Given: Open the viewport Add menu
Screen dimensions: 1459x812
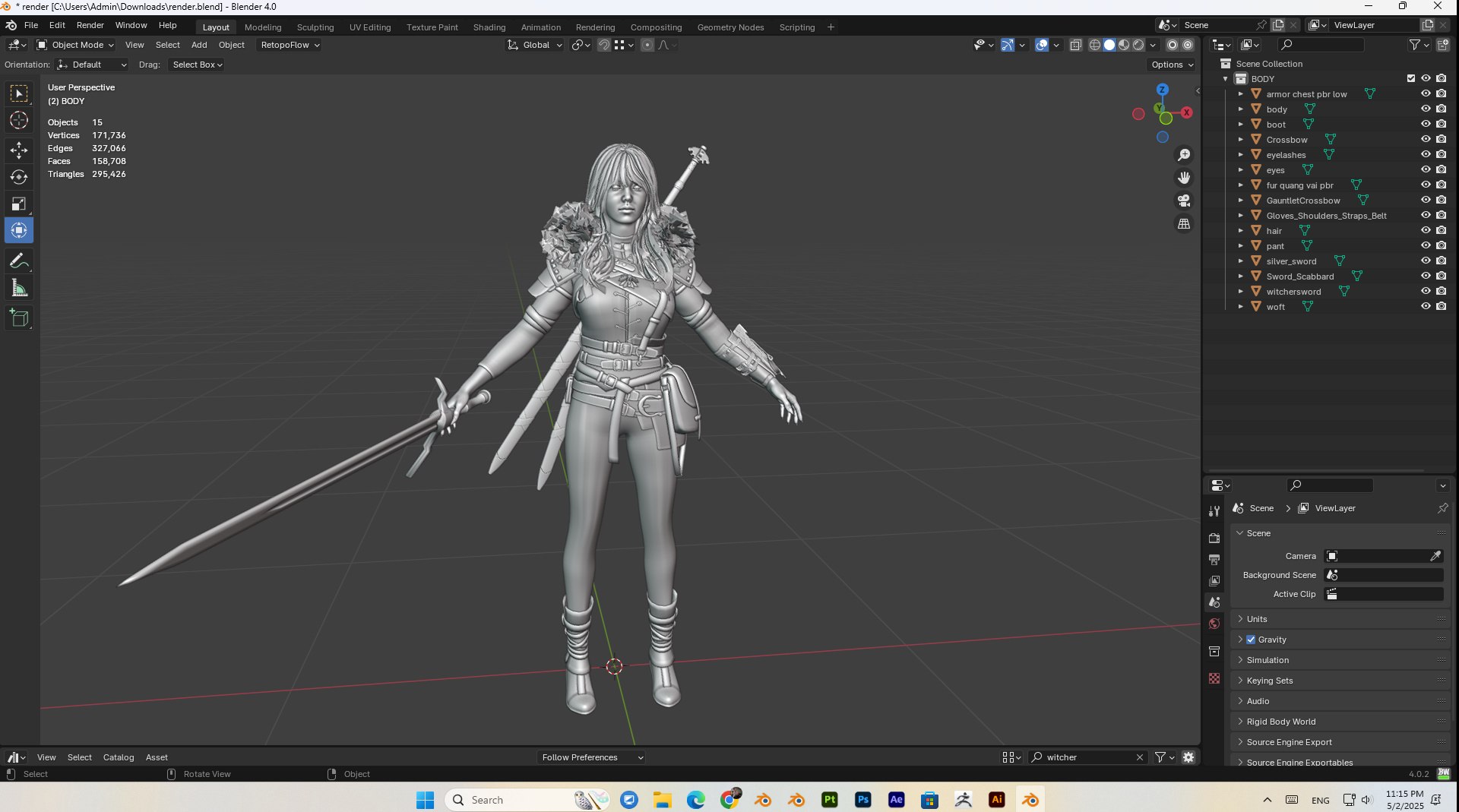Looking at the screenshot, I should (199, 45).
